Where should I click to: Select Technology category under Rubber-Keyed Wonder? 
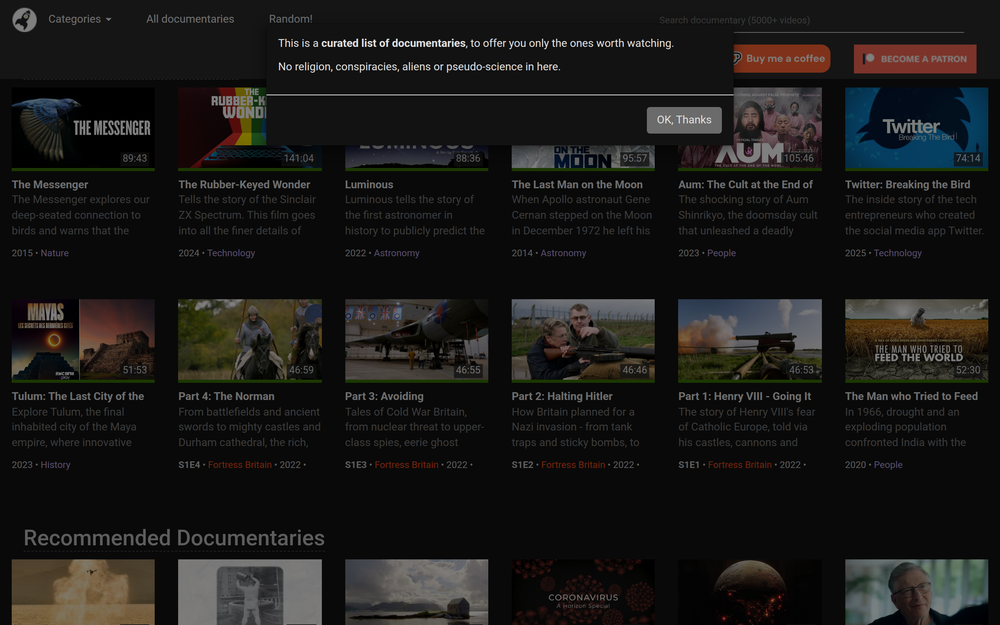point(231,253)
